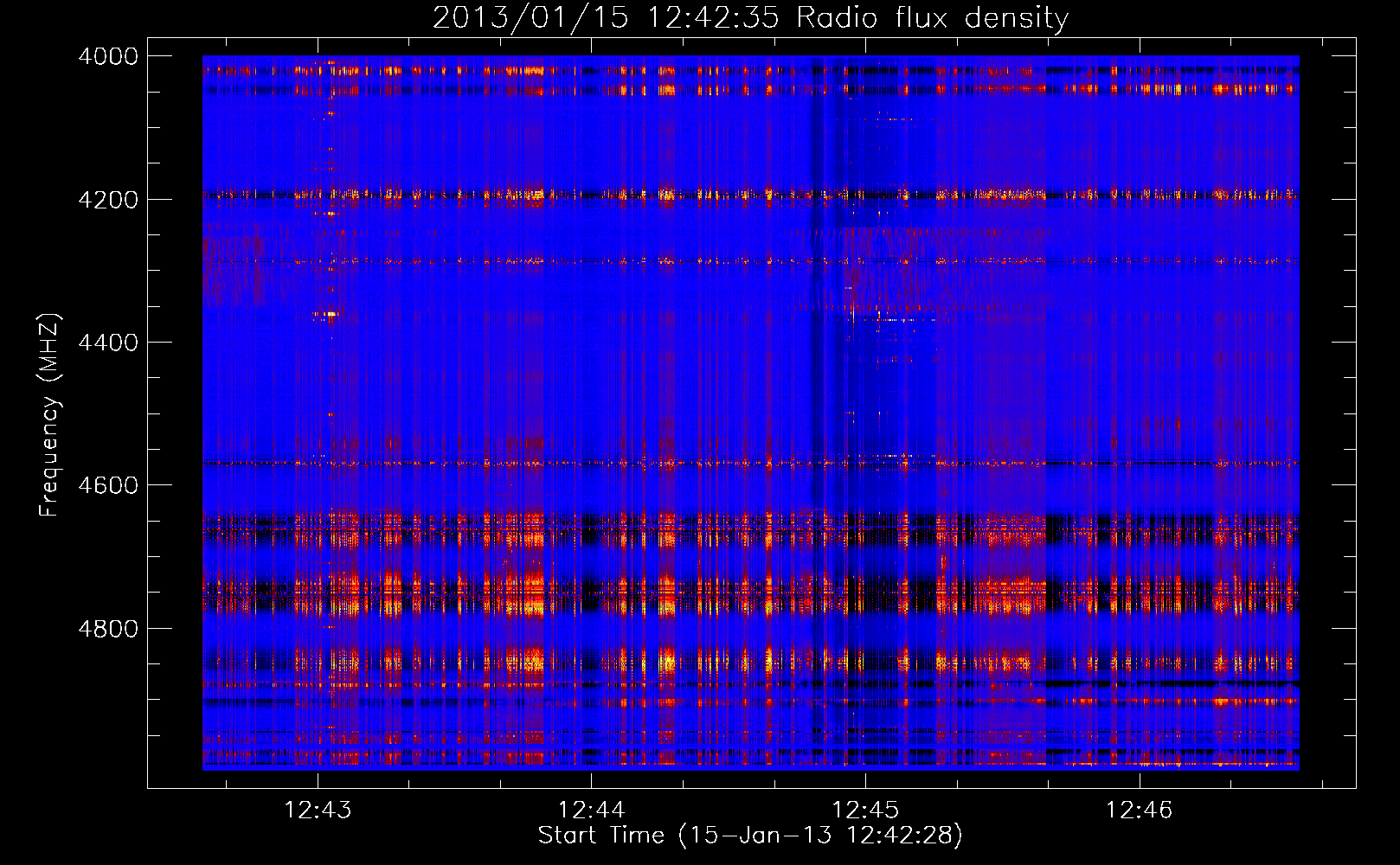1400x865 pixels.
Task: Select the 4200 frequency tick label
Action: (108, 200)
